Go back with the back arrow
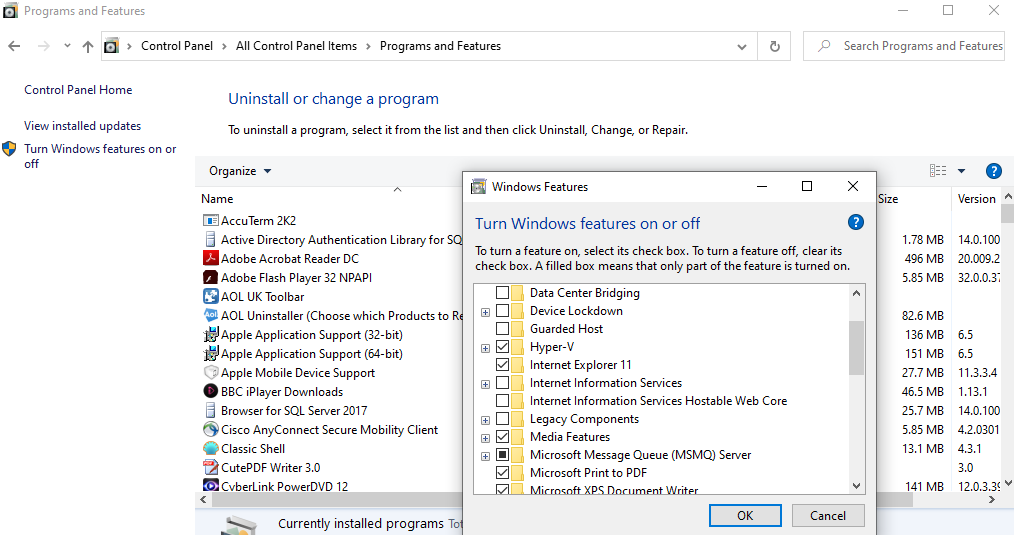This screenshot has width=1014, height=535. [14, 46]
